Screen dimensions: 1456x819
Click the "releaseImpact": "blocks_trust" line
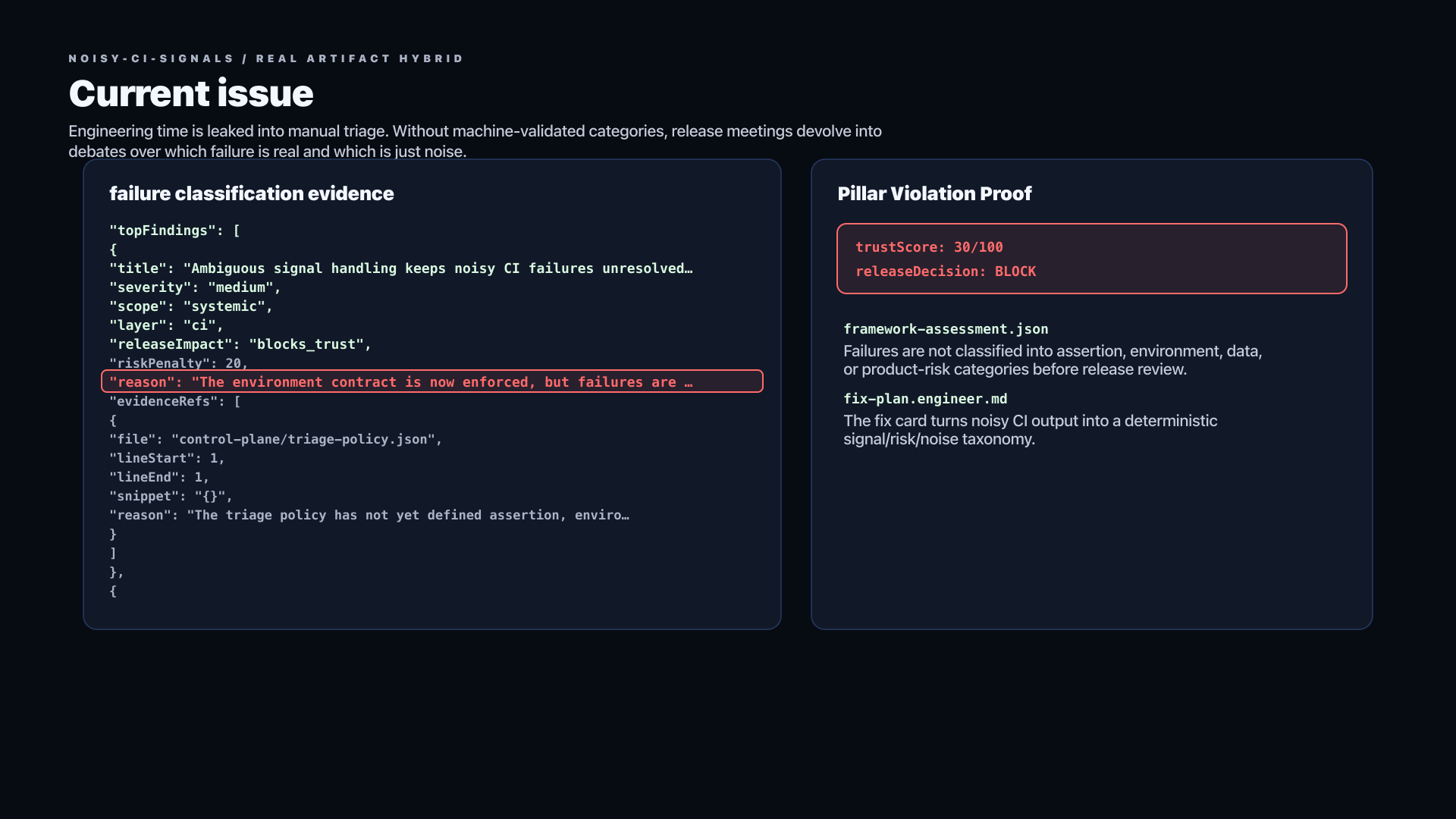pos(240,344)
